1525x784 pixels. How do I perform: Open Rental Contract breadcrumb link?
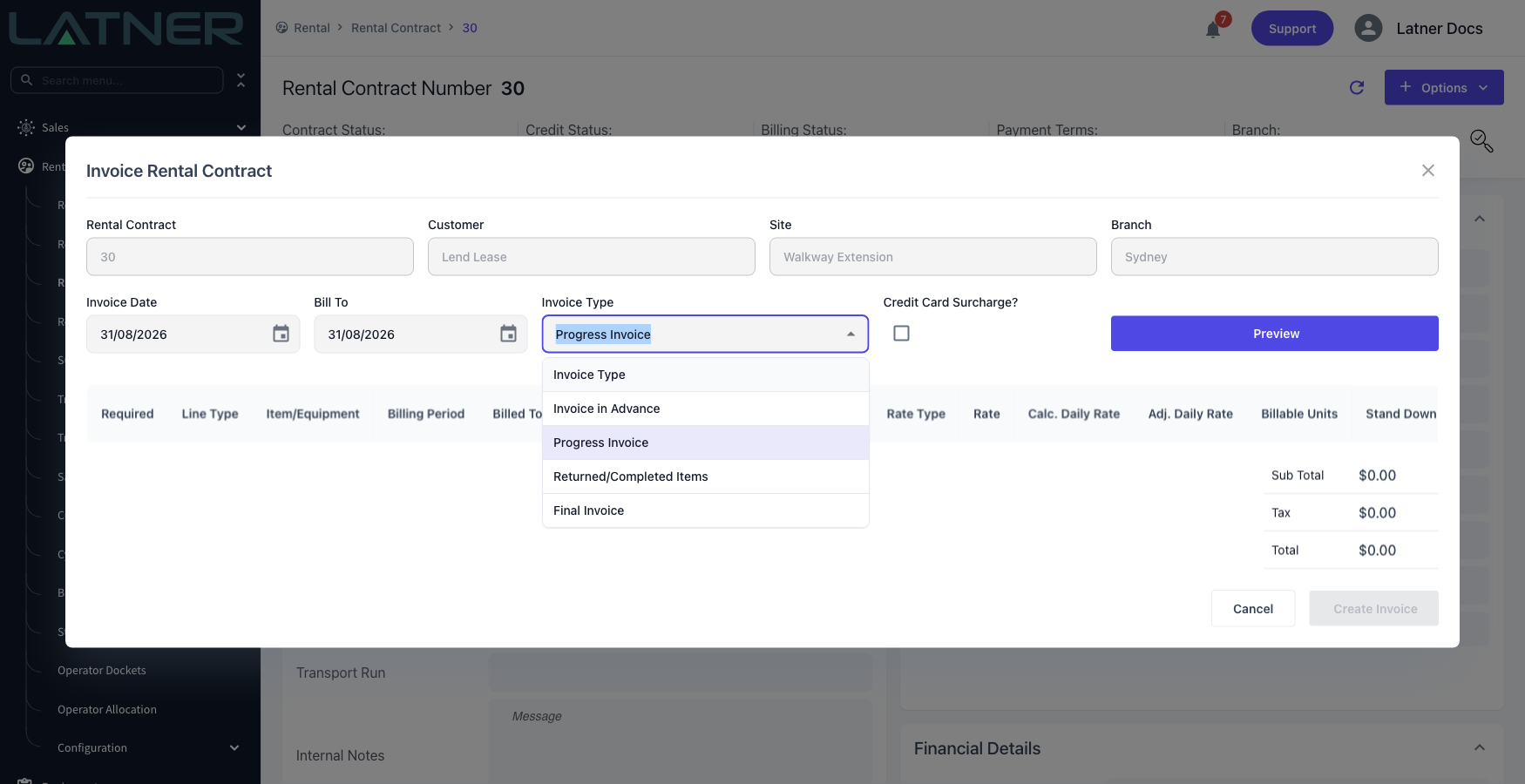click(396, 28)
